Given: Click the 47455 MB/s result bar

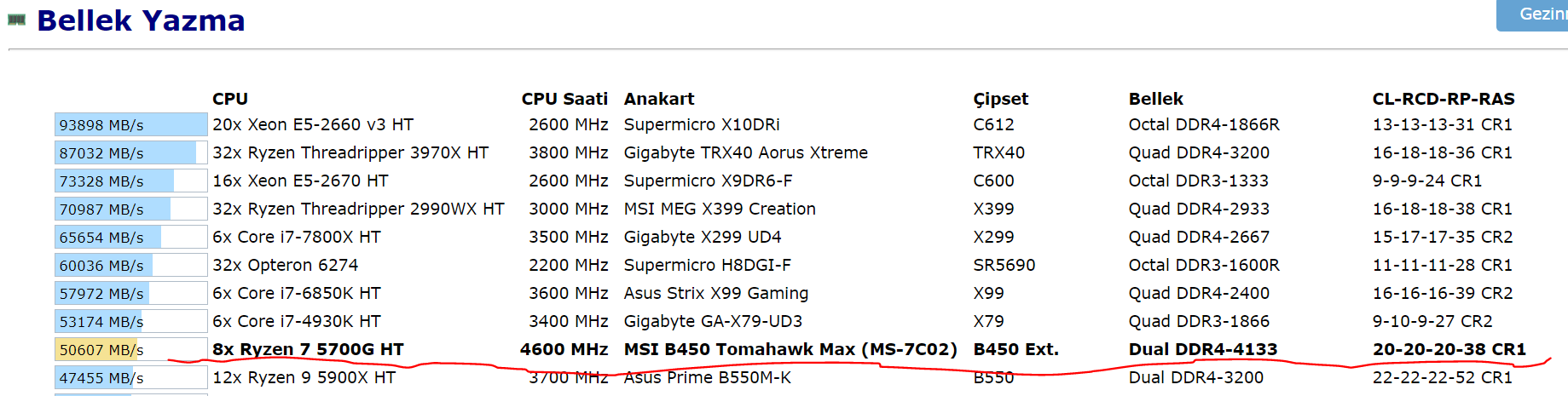Looking at the screenshot, I should tap(131, 377).
